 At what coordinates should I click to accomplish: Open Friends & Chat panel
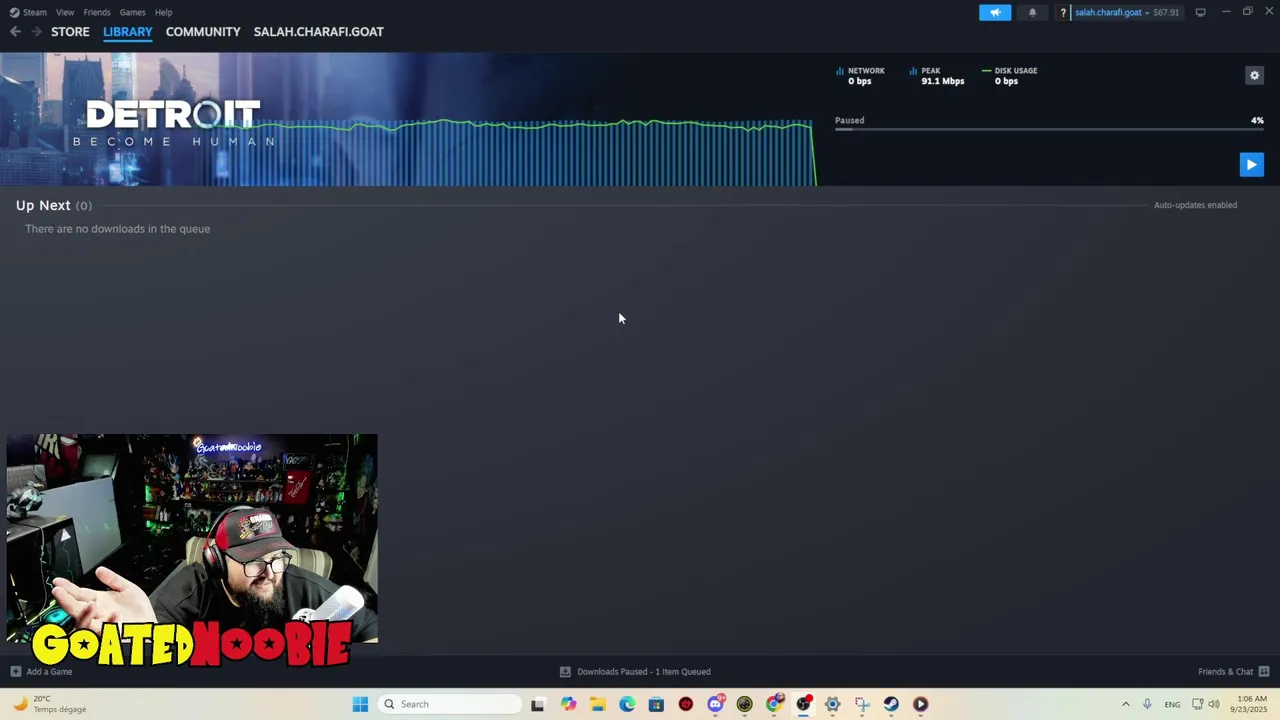tap(1233, 672)
